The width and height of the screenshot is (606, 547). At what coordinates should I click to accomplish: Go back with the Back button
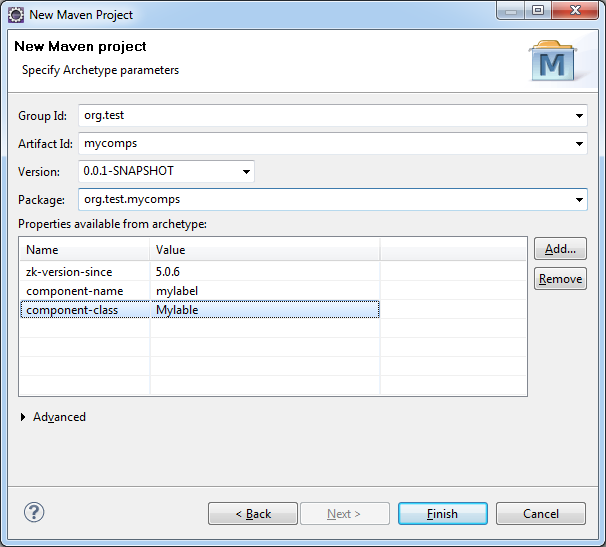253,514
